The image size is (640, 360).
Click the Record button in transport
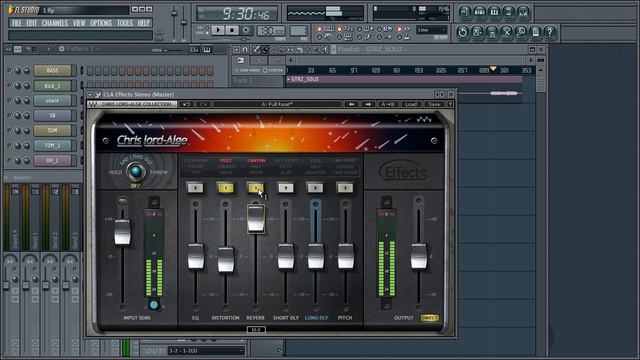246,30
